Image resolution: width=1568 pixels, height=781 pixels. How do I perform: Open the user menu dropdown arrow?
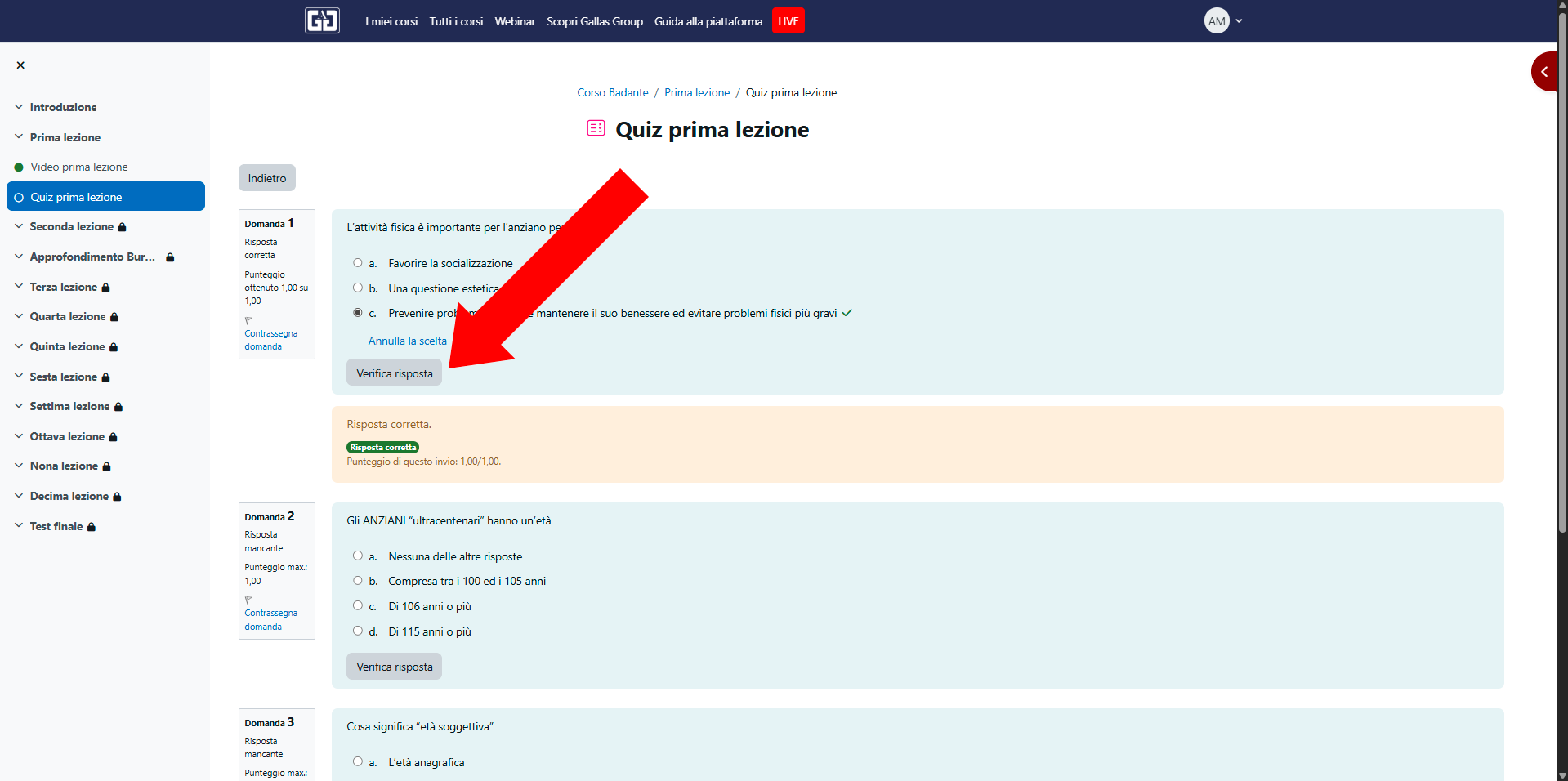click(1239, 21)
